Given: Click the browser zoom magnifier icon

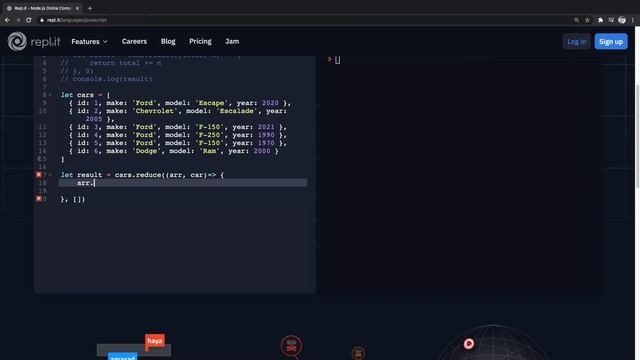Looking at the screenshot, I should click(x=576, y=20).
